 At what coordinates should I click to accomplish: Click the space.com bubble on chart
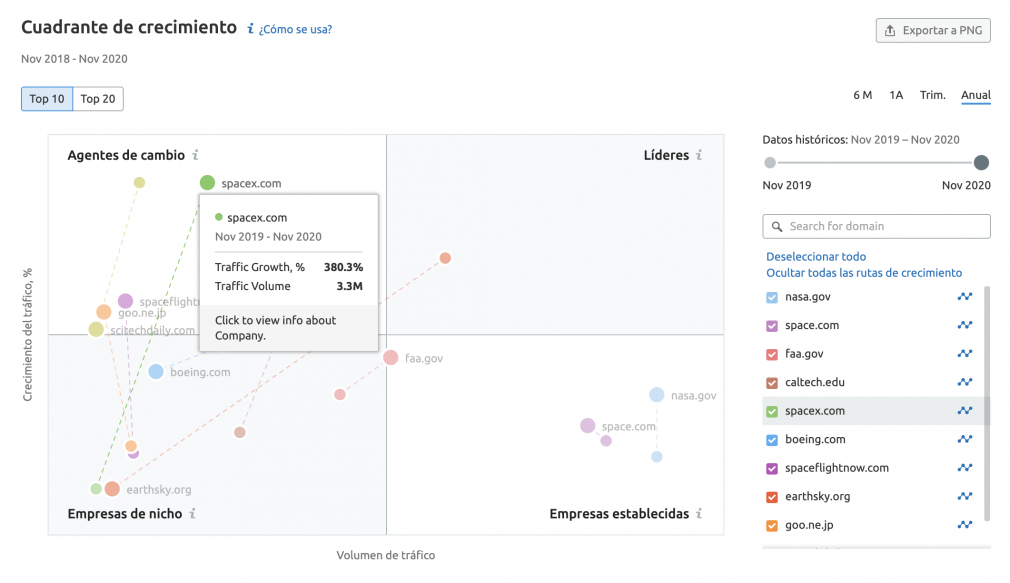pos(587,426)
